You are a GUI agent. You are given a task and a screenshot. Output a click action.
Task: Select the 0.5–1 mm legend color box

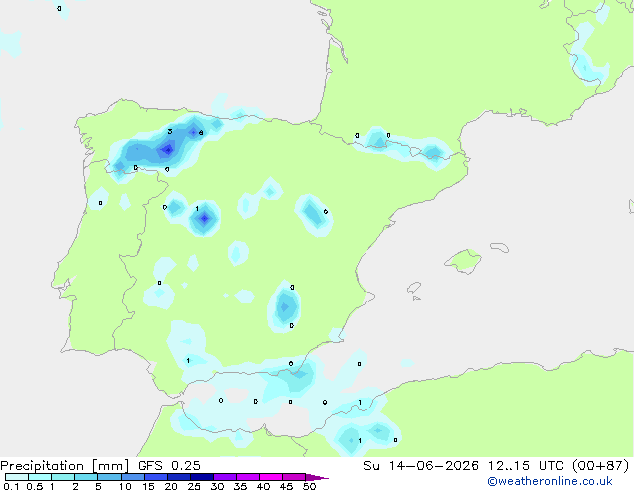pos(40,477)
